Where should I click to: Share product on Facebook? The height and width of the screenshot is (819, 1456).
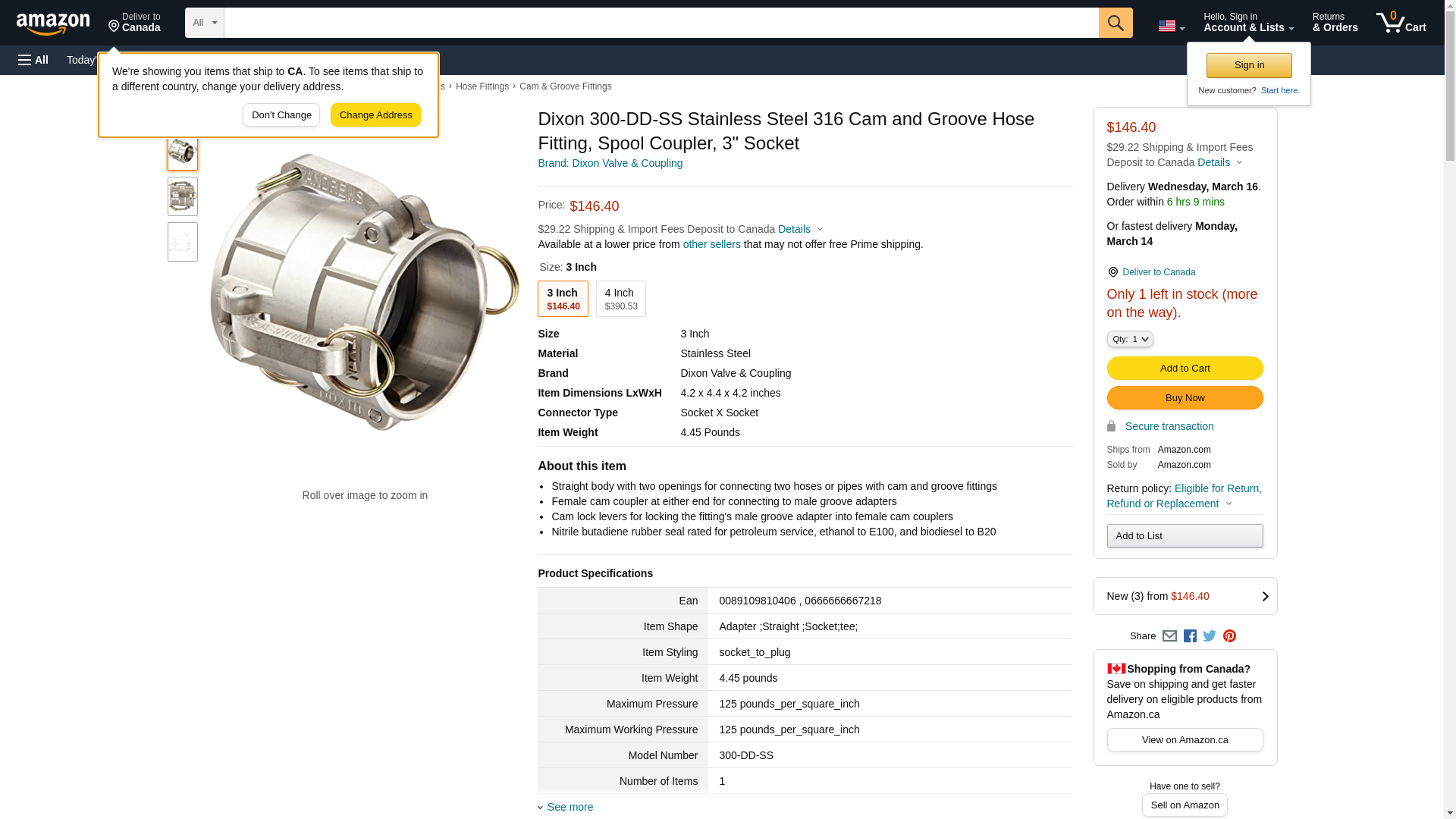pyautogui.click(x=1190, y=636)
